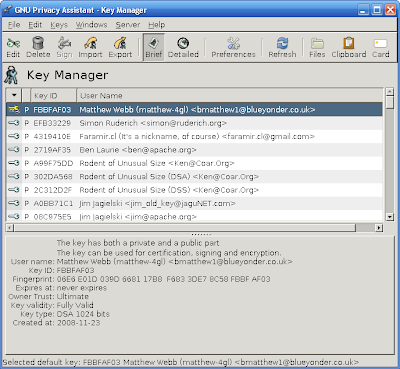Click the key icon of A0BB71C1 row
Screen dimensions: 400x369
(14, 203)
